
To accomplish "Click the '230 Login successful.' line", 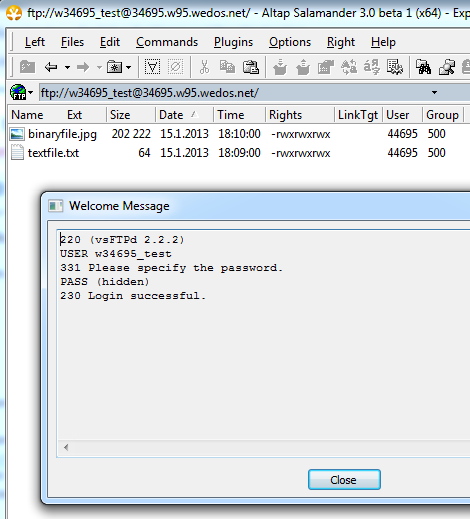I will 133,296.
